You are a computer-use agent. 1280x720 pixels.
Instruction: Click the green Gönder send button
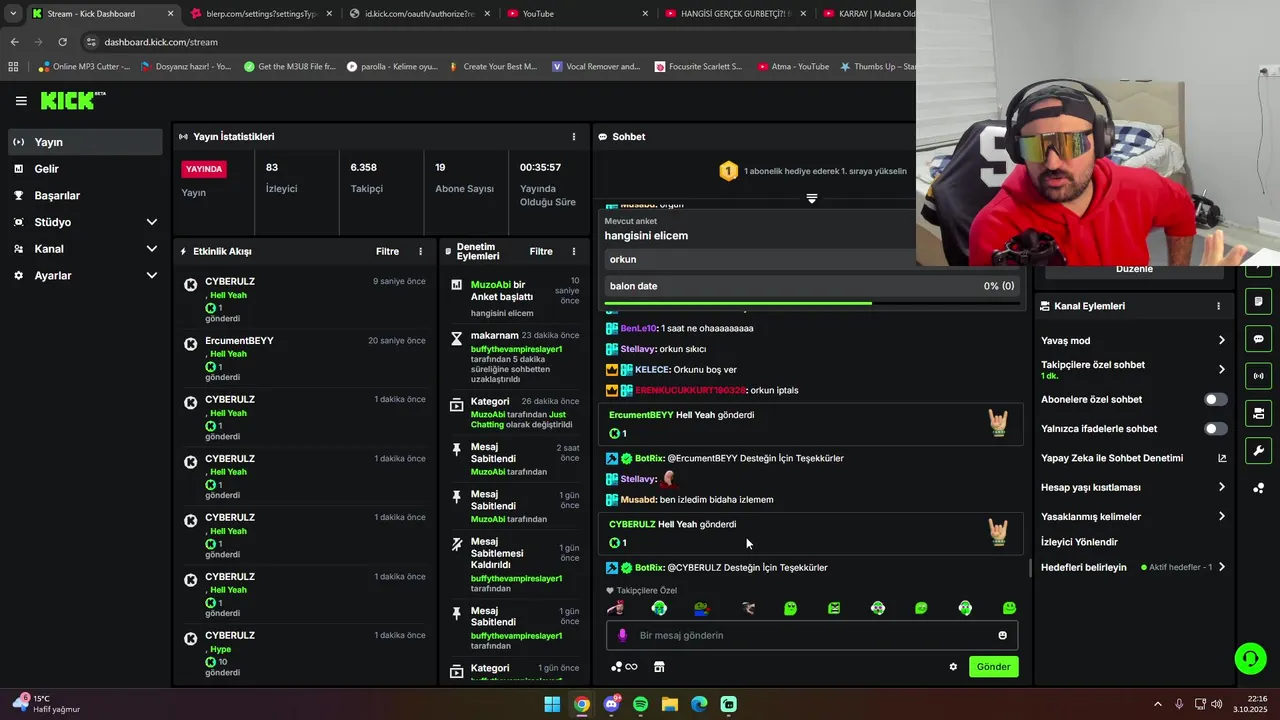coord(993,667)
